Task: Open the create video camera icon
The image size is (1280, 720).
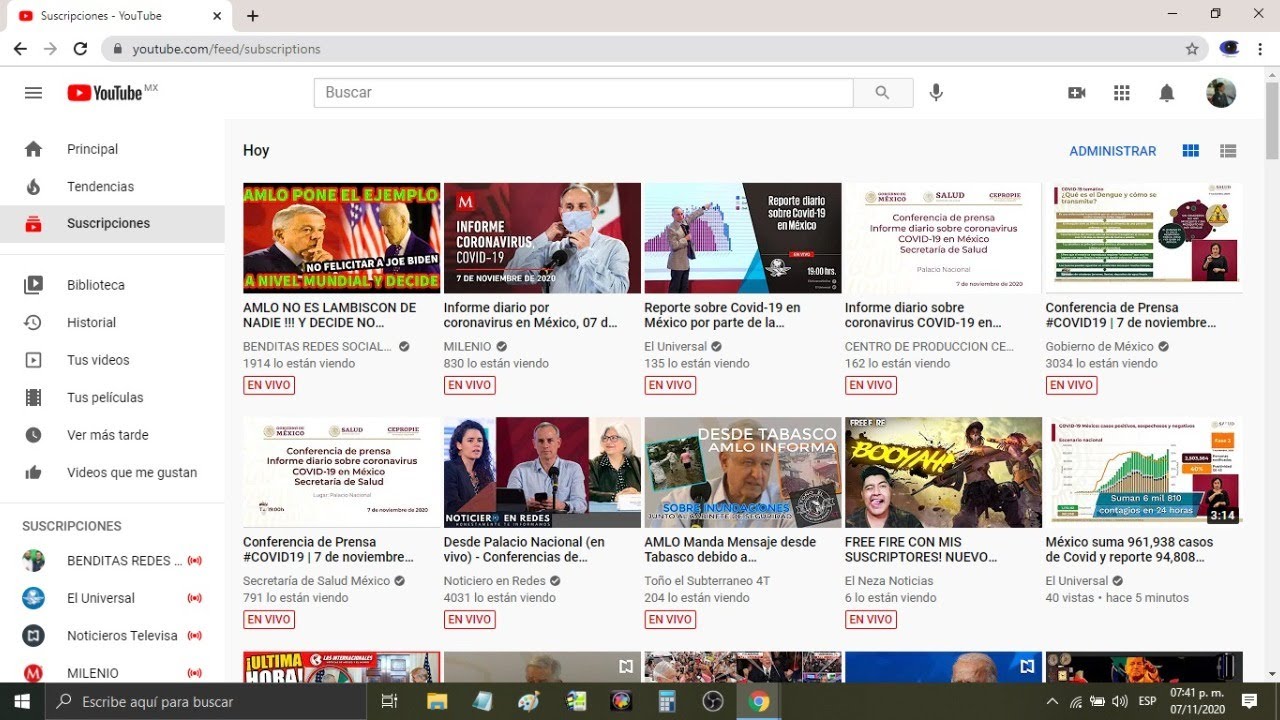Action: pyautogui.click(x=1077, y=93)
